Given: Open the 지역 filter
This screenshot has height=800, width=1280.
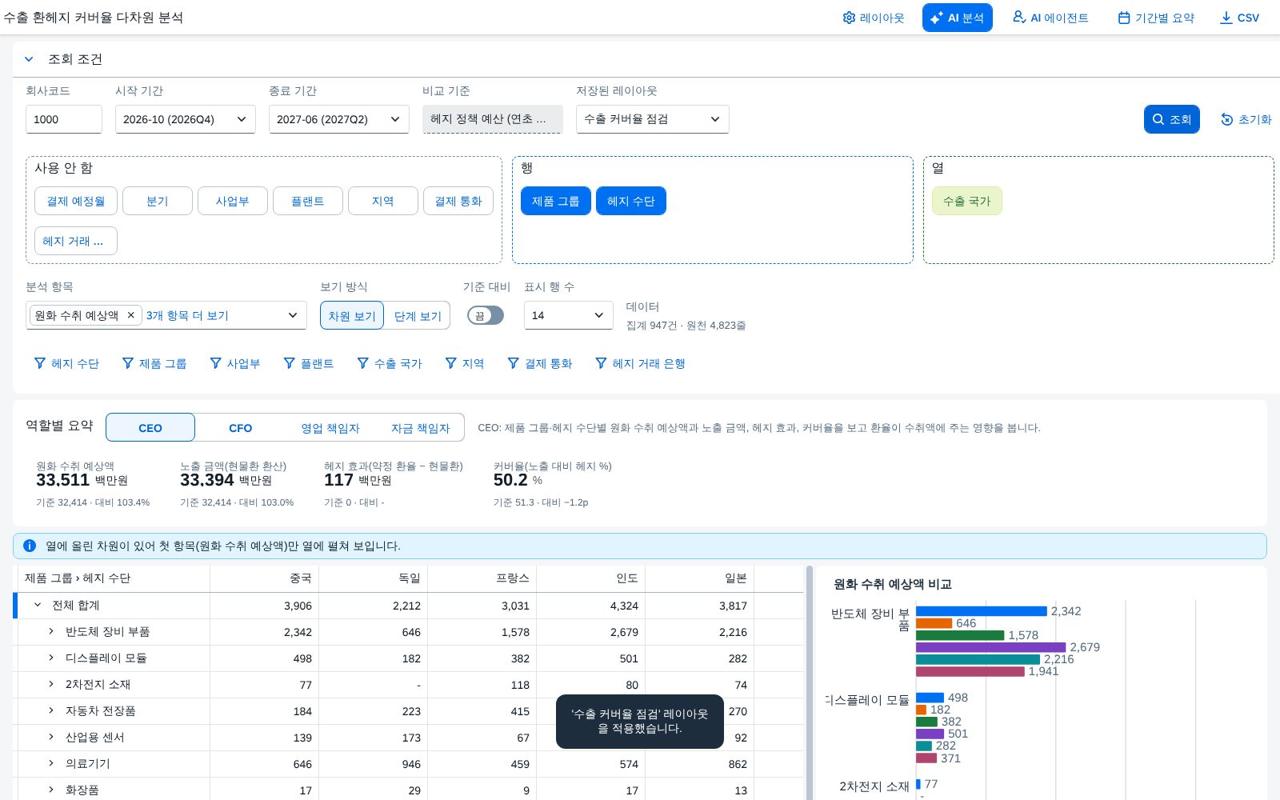Looking at the screenshot, I should 465,364.
